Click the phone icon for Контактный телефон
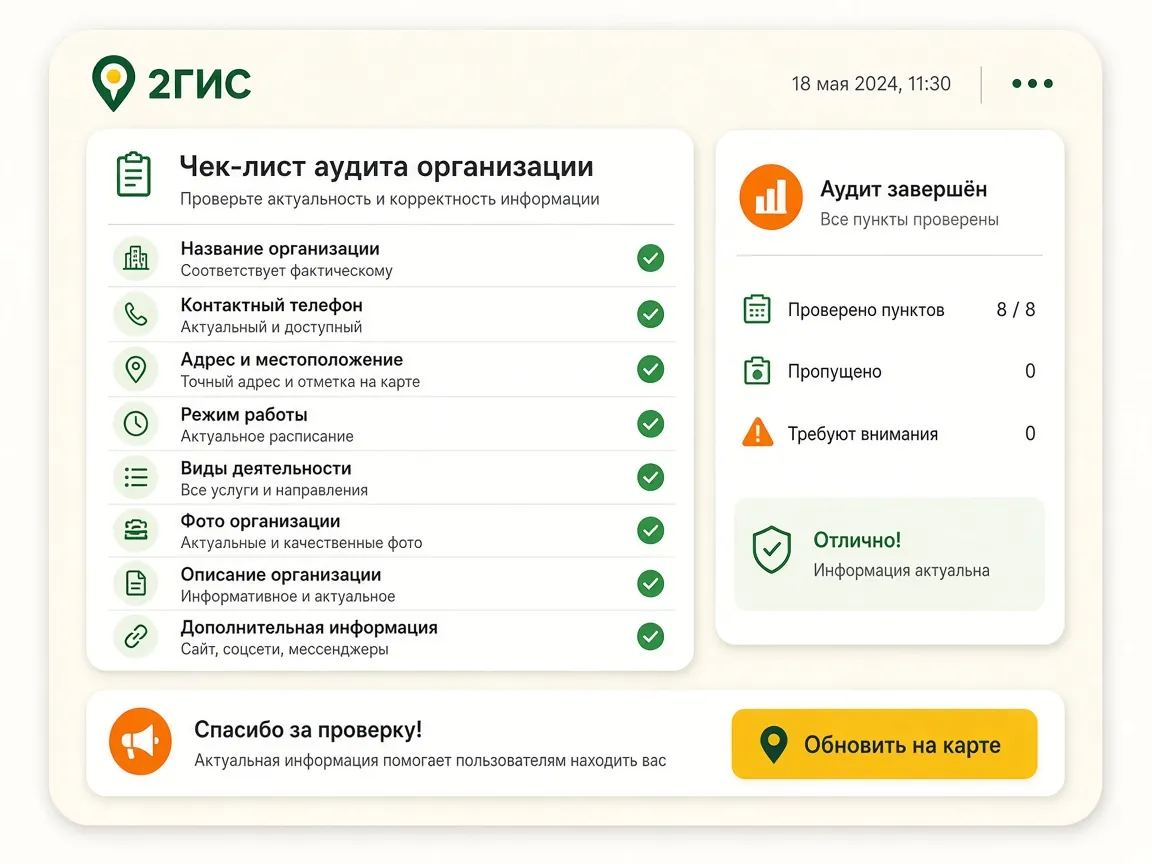Image resolution: width=1152 pixels, height=864 pixels. click(x=136, y=314)
